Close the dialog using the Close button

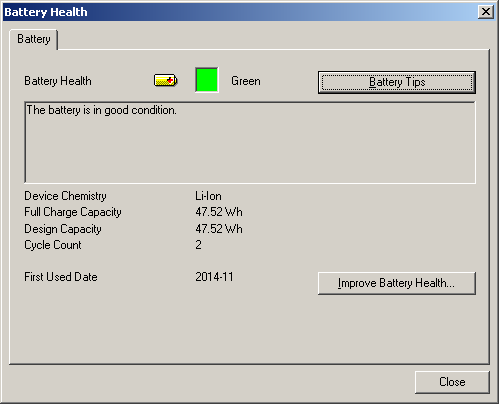(452, 382)
